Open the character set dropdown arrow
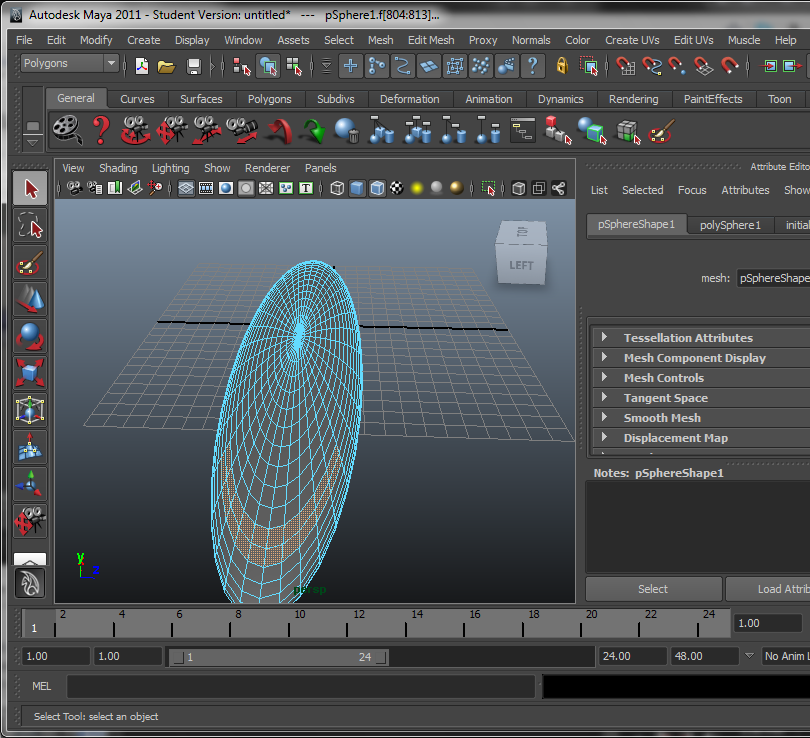The width and height of the screenshot is (810, 738). pyautogui.click(x=749, y=656)
